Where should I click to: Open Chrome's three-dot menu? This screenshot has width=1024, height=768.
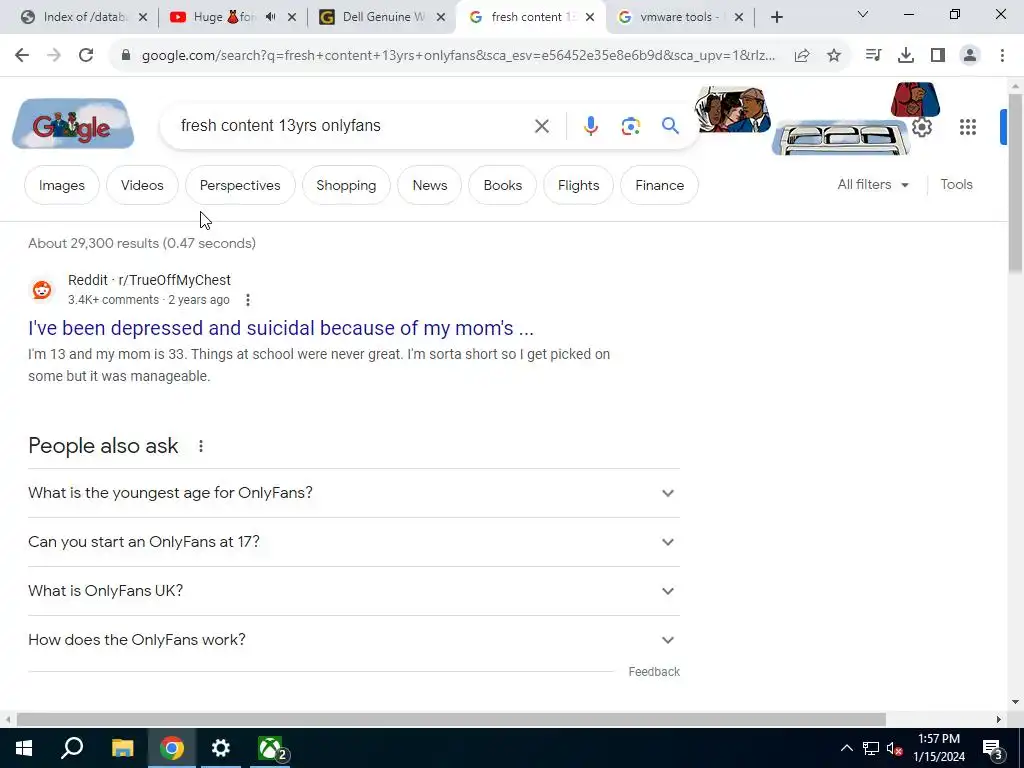[1002, 56]
